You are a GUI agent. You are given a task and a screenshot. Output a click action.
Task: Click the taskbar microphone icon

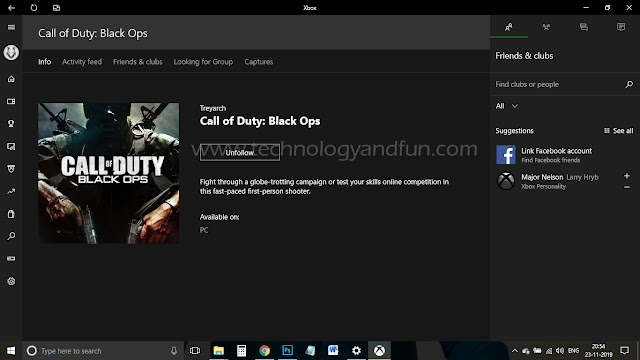(174, 351)
